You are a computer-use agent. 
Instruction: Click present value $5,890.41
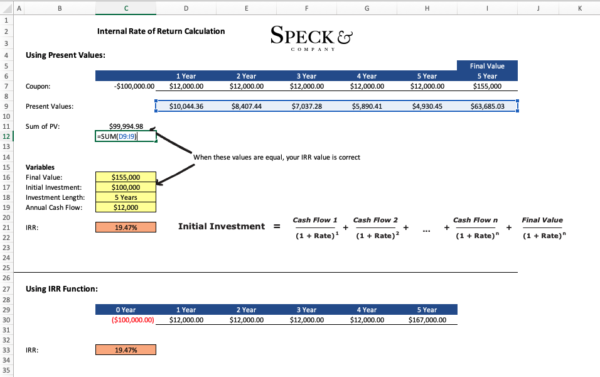coord(367,106)
